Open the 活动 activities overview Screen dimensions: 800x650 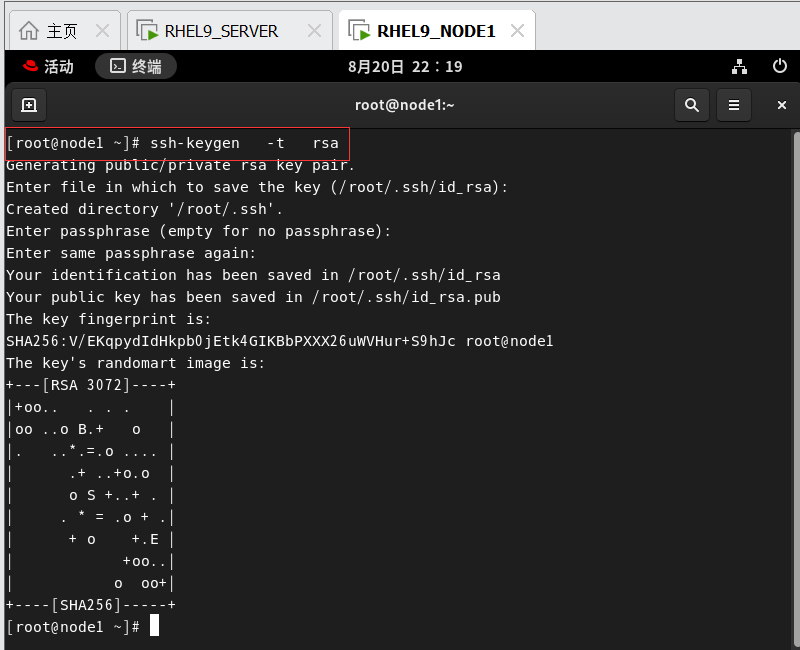48,66
